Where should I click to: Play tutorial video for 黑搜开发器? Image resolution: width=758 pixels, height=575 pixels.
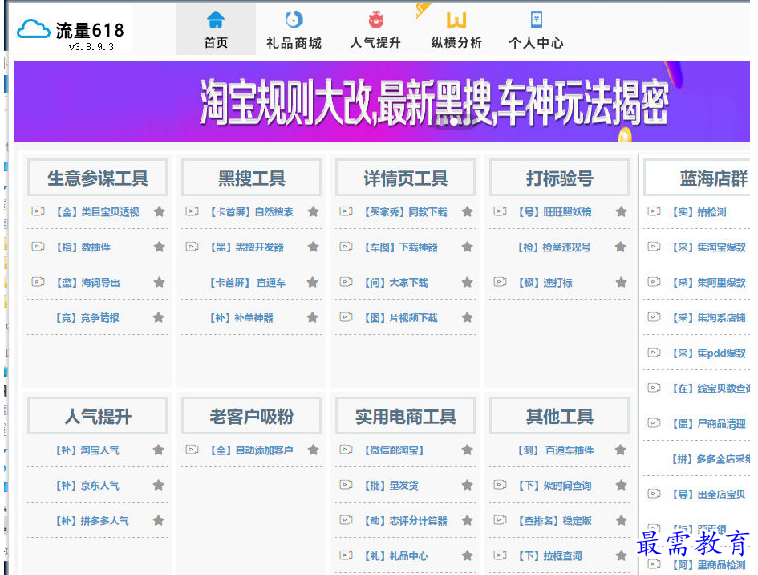click(192, 247)
